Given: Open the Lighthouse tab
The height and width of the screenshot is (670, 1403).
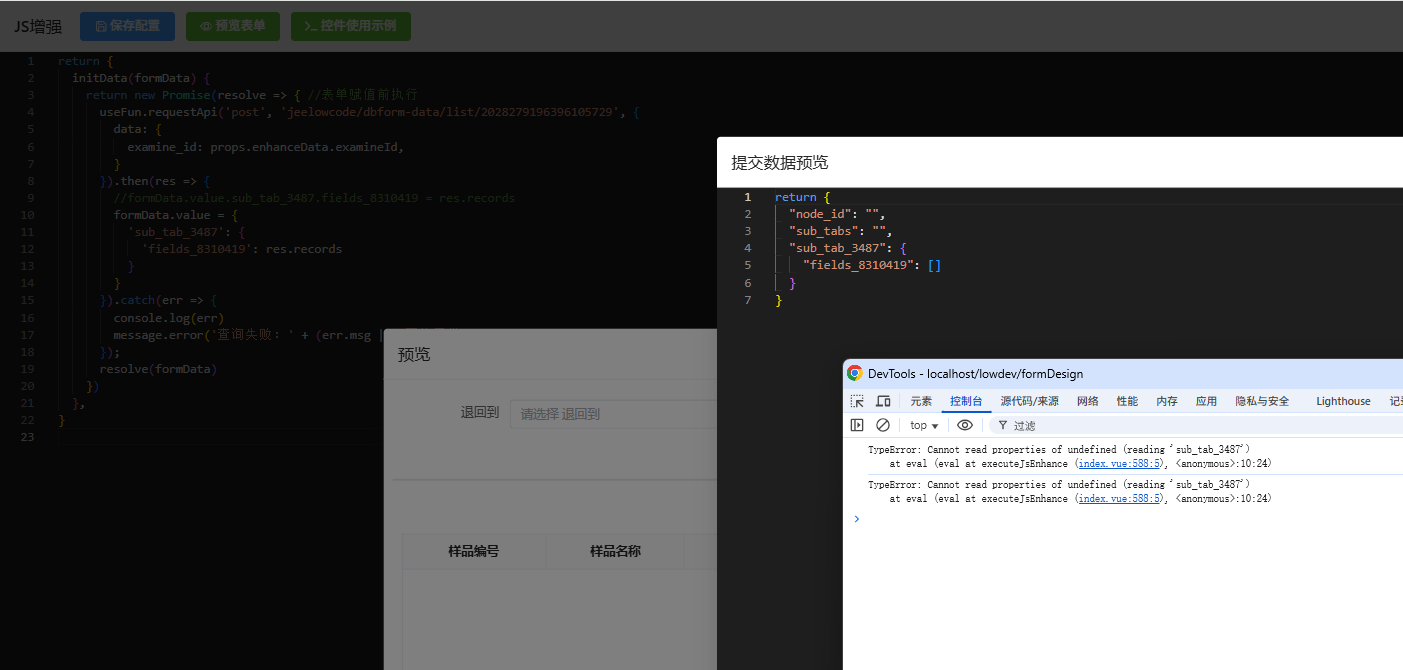Looking at the screenshot, I should point(1343,401).
